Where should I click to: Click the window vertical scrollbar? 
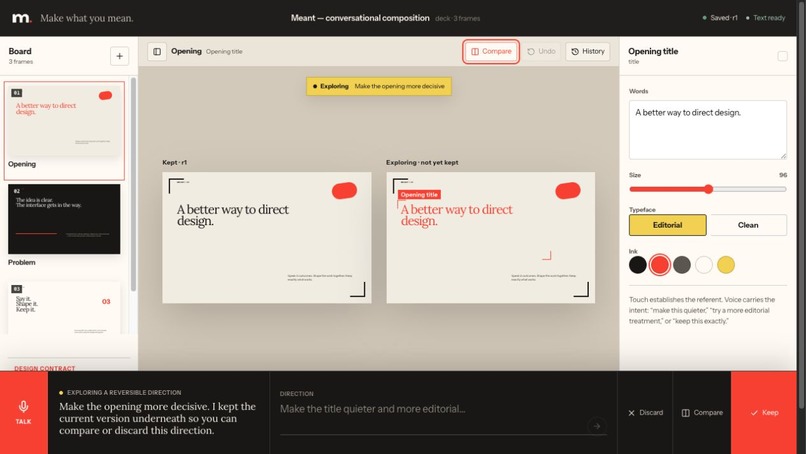tap(801, 206)
